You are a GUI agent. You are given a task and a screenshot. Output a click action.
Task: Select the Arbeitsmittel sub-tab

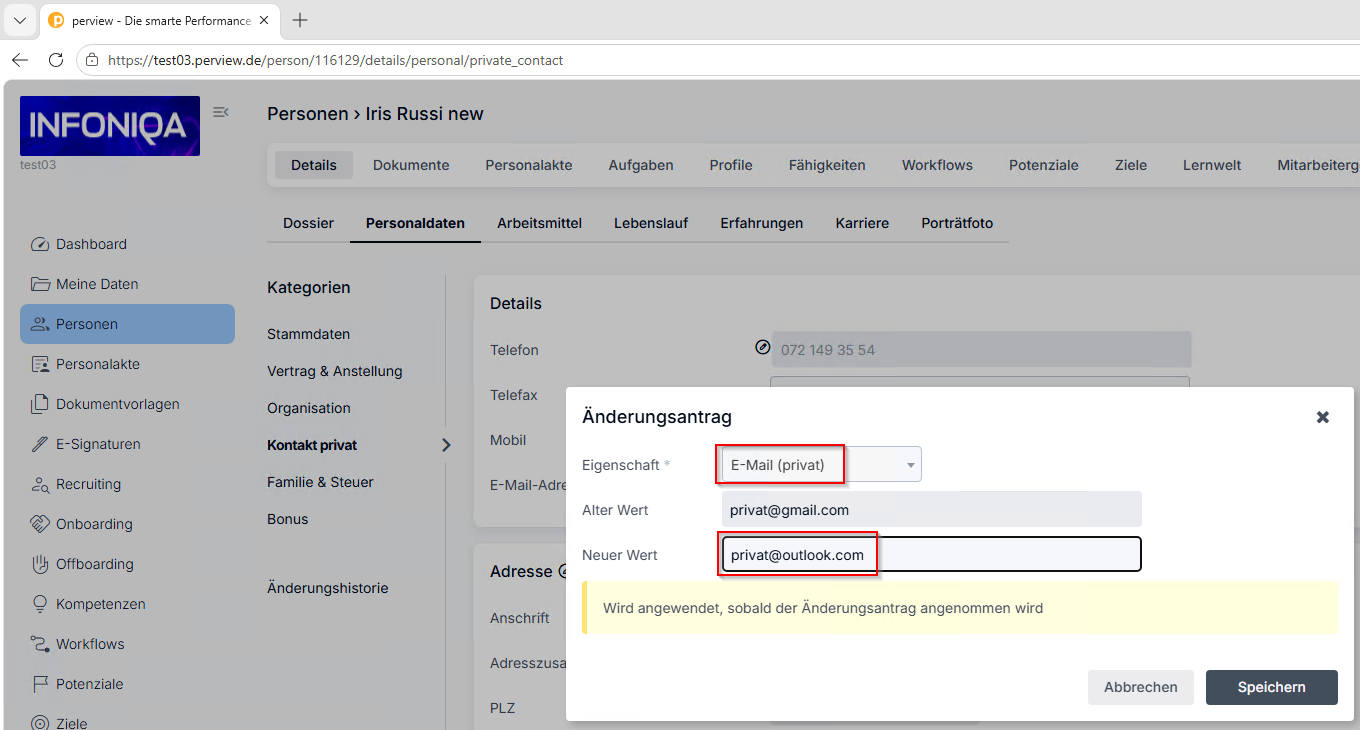pyautogui.click(x=539, y=223)
